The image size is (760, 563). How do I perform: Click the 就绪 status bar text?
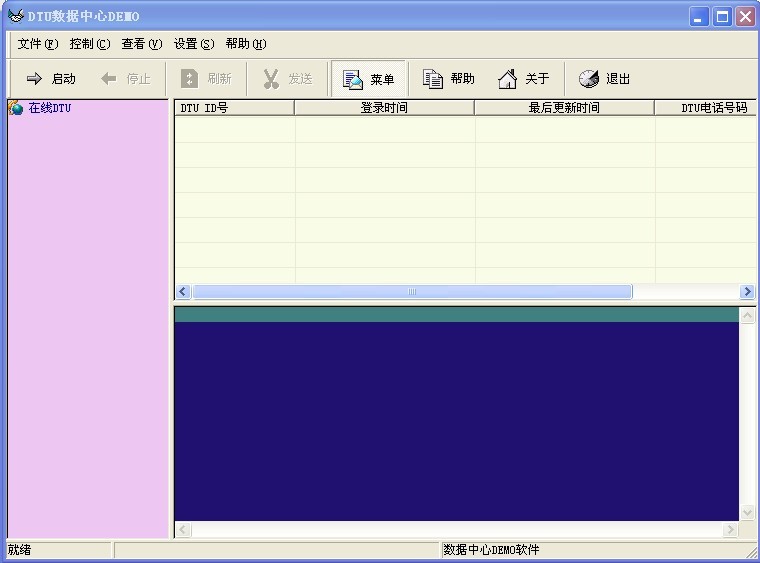(x=19, y=549)
